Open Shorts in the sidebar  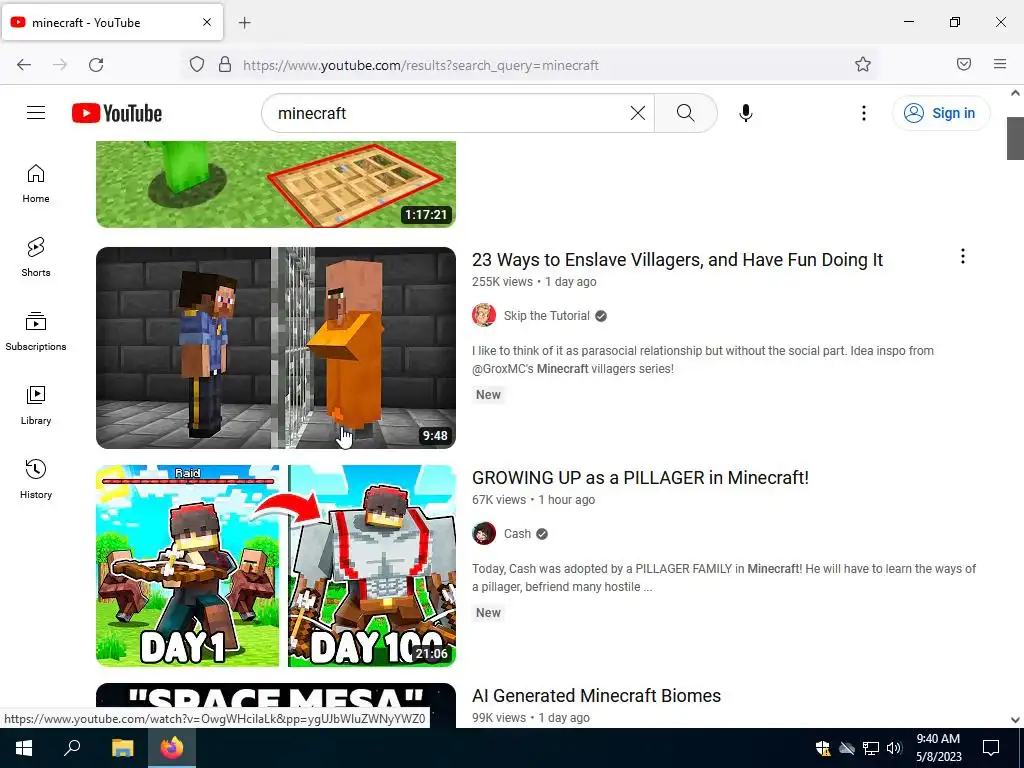point(36,257)
